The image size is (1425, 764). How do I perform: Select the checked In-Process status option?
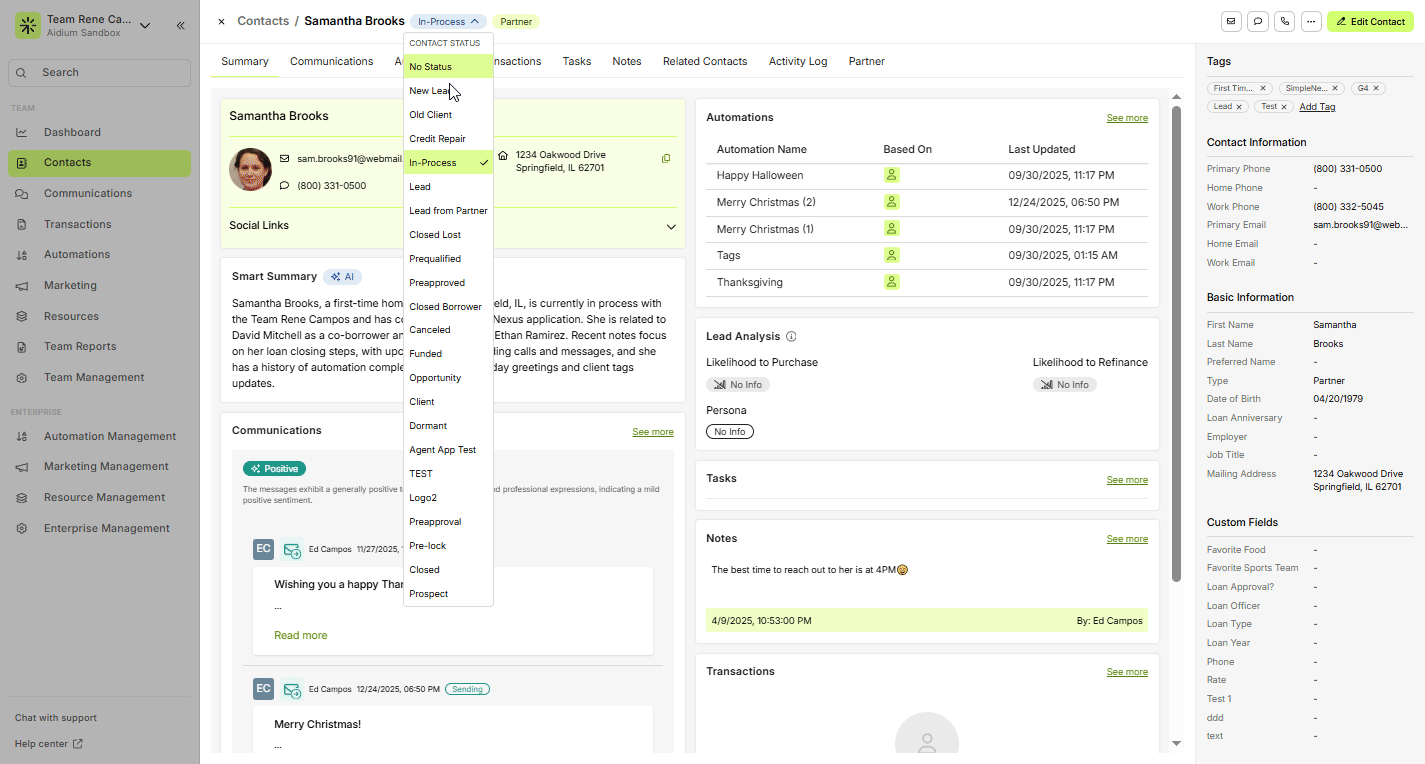click(x=448, y=163)
